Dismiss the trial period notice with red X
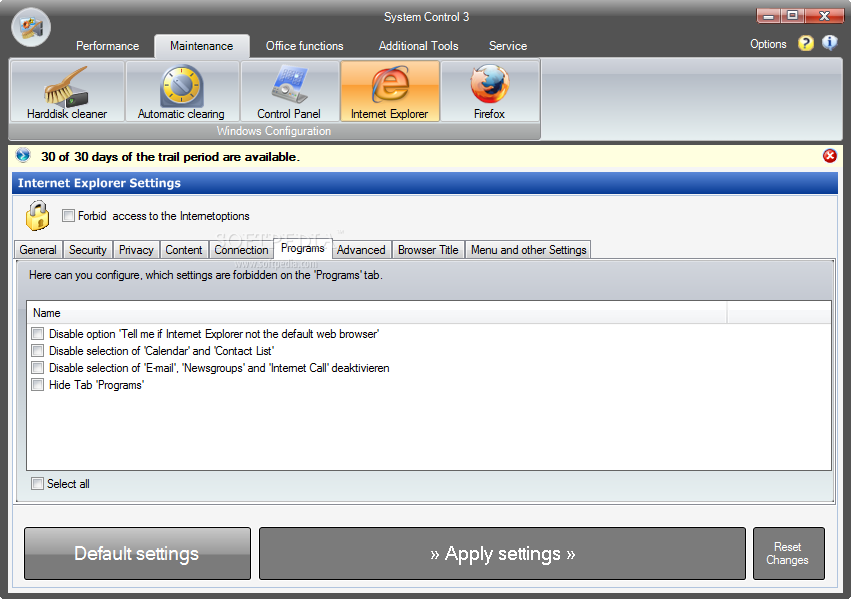851x599 pixels. 829,156
